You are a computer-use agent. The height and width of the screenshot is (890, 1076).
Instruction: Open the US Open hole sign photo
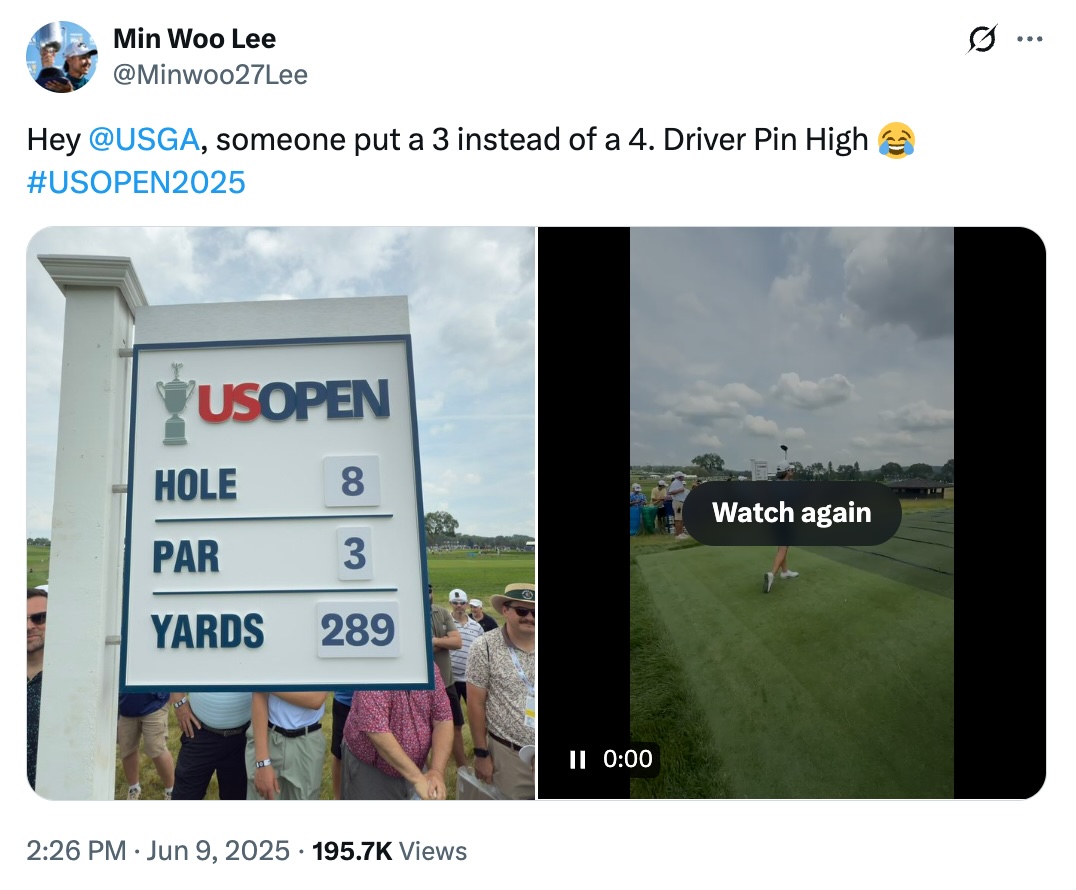(281, 513)
